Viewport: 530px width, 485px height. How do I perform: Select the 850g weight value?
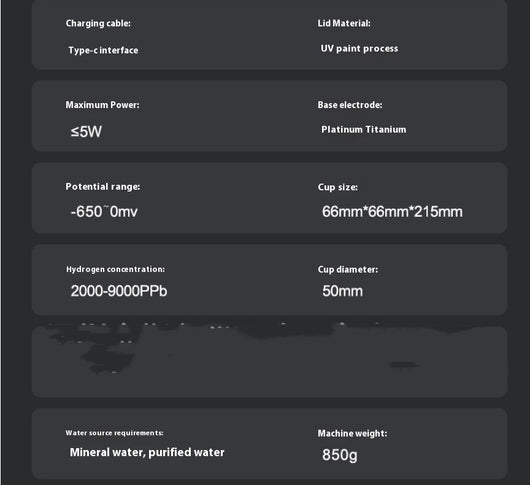click(x=340, y=455)
